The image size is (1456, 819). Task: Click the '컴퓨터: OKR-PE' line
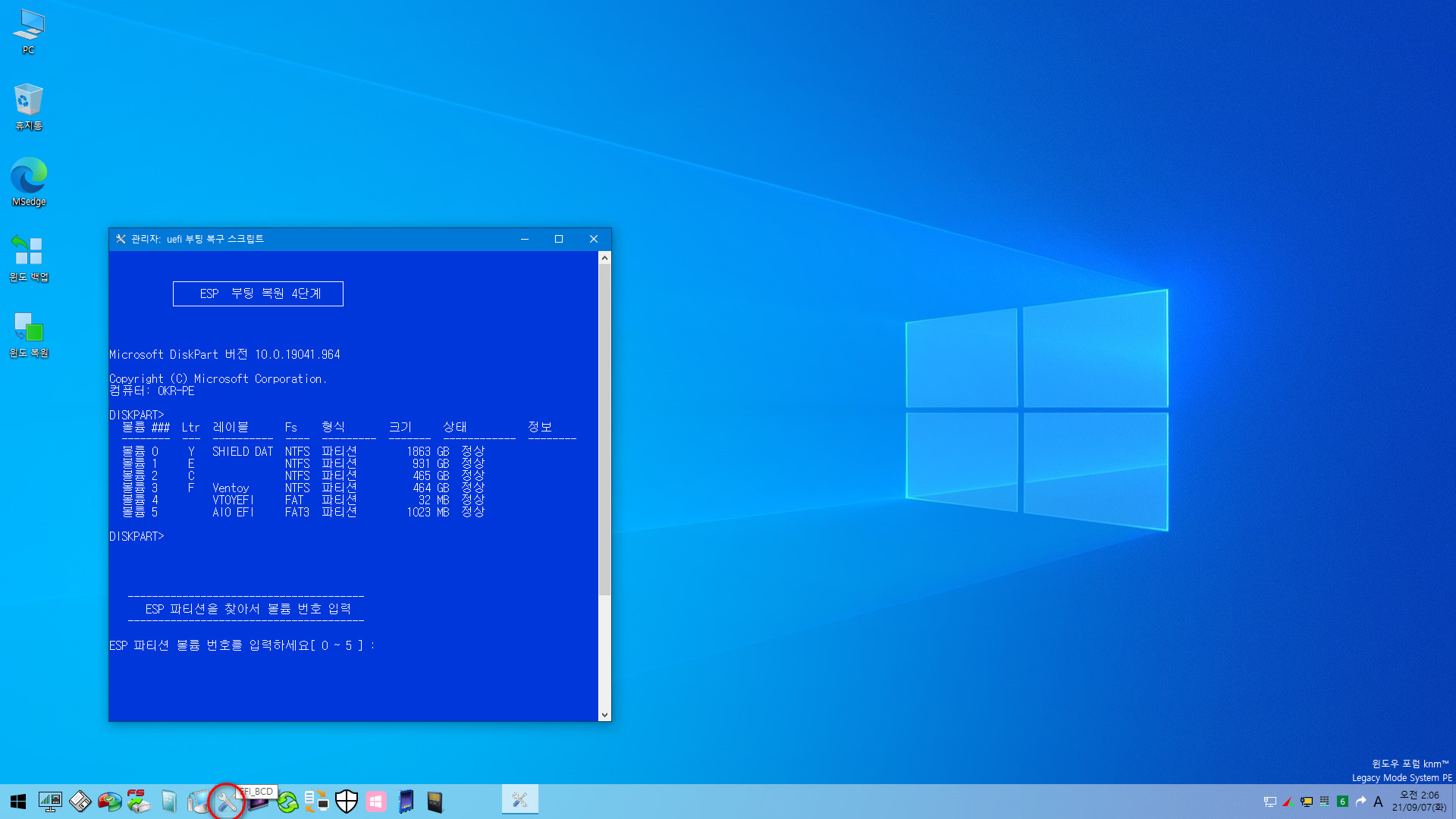click(152, 391)
